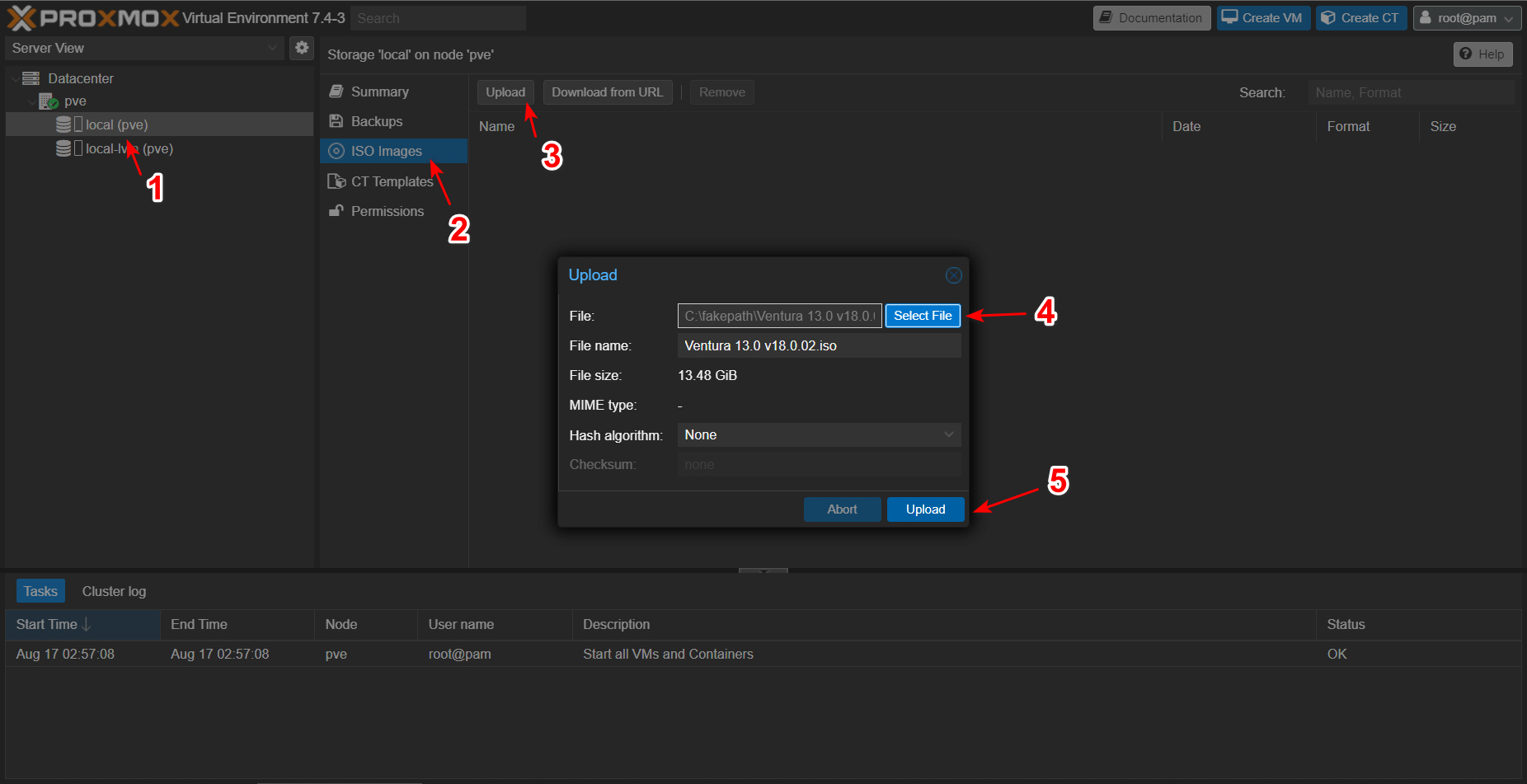This screenshot has width=1527, height=784.
Task: Open the Server View dropdown
Action: tap(144, 48)
